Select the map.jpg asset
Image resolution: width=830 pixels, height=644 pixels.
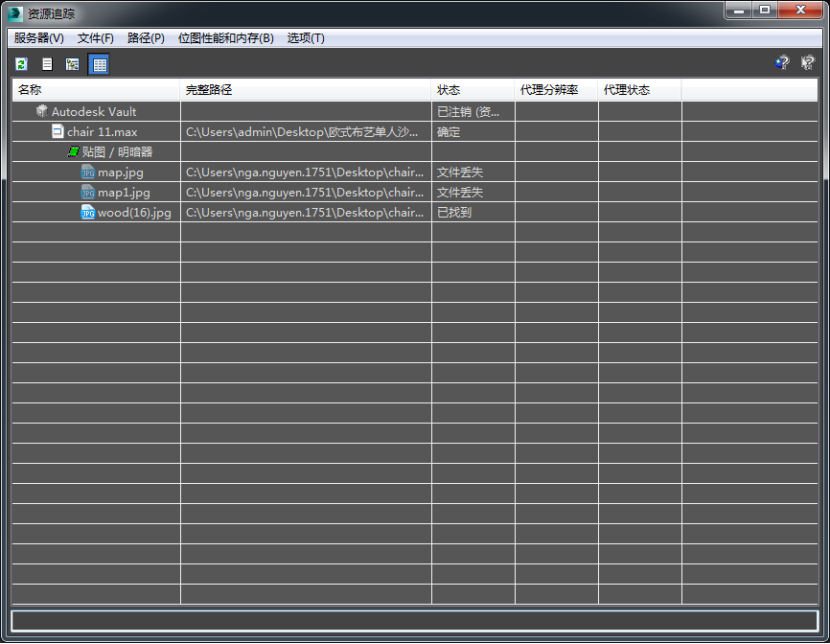click(415, 172)
